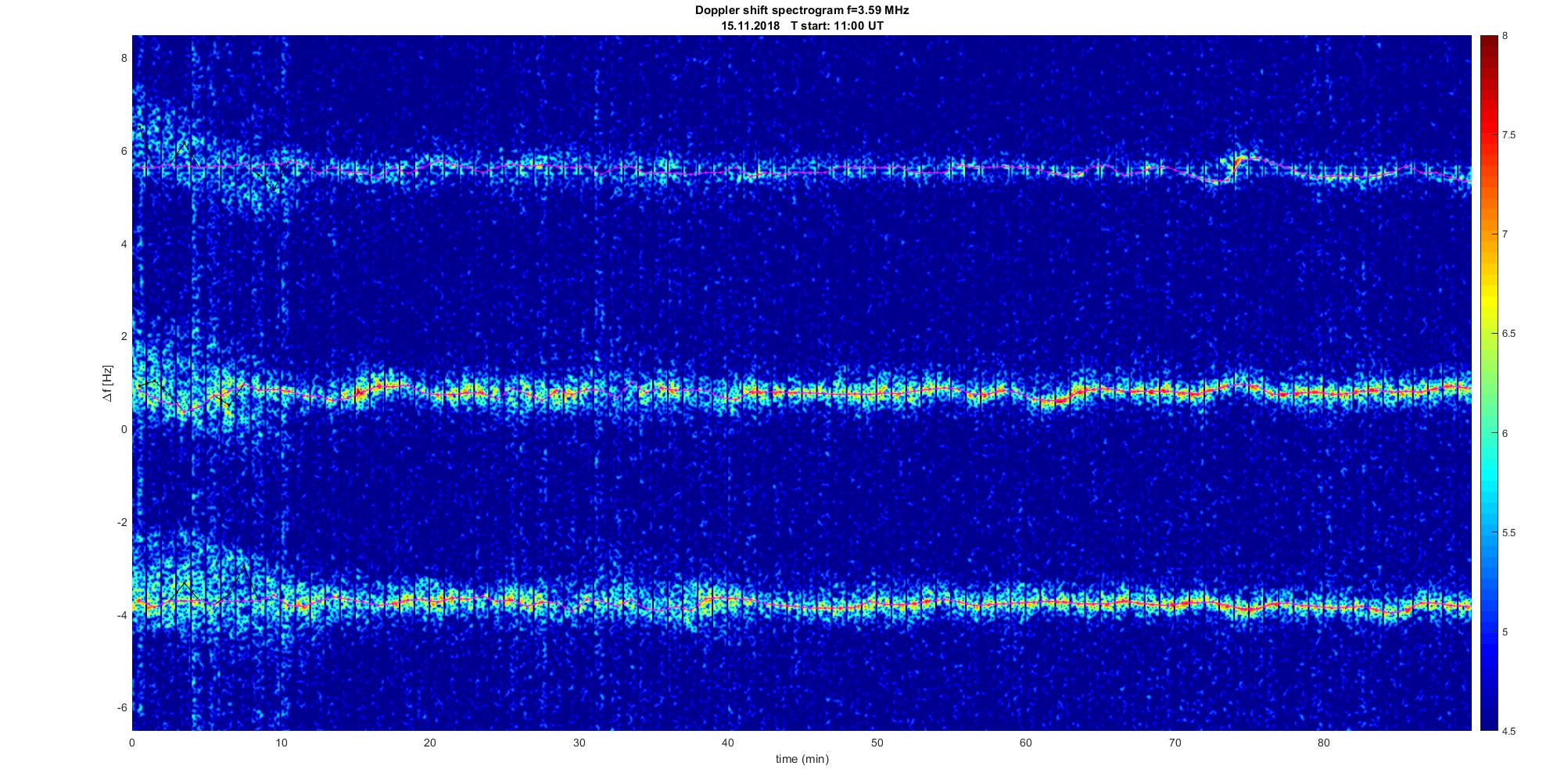The width and height of the screenshot is (1564, 784).
Task: Click the Doppler peak near 74 min on upper trace
Action: point(1240,160)
